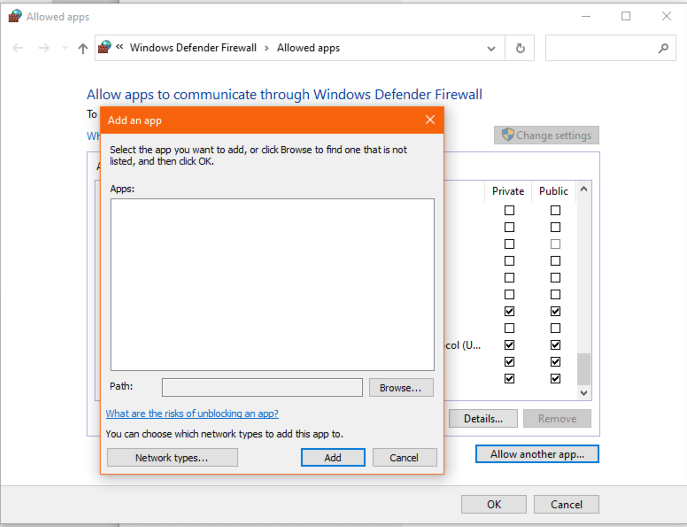Navigate to Windows Defender Firewall breadcrumb
This screenshot has height=527, width=687.
click(x=193, y=47)
